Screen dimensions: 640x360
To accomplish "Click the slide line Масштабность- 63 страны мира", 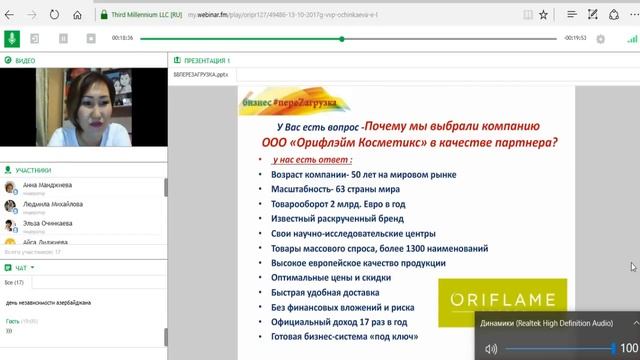I will [336, 189].
